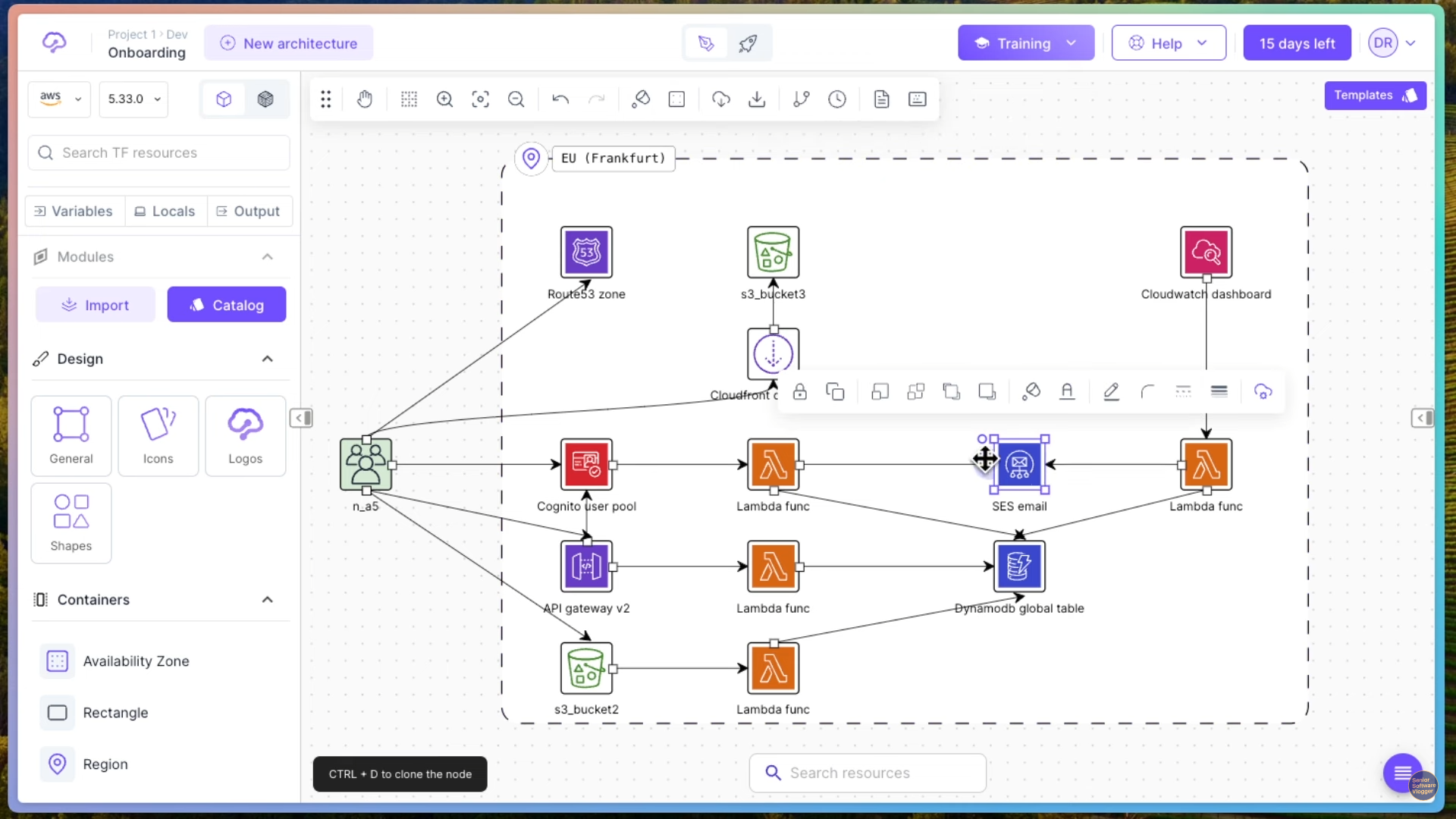Image resolution: width=1456 pixels, height=819 pixels.
Task: Click the Search resources field at bottom
Action: tap(868, 773)
